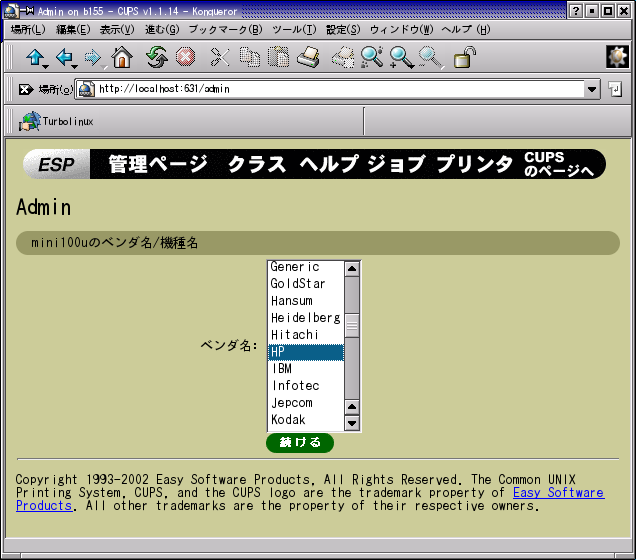Click the Forward arrow toolbar icon
The image size is (636, 560).
[93, 57]
